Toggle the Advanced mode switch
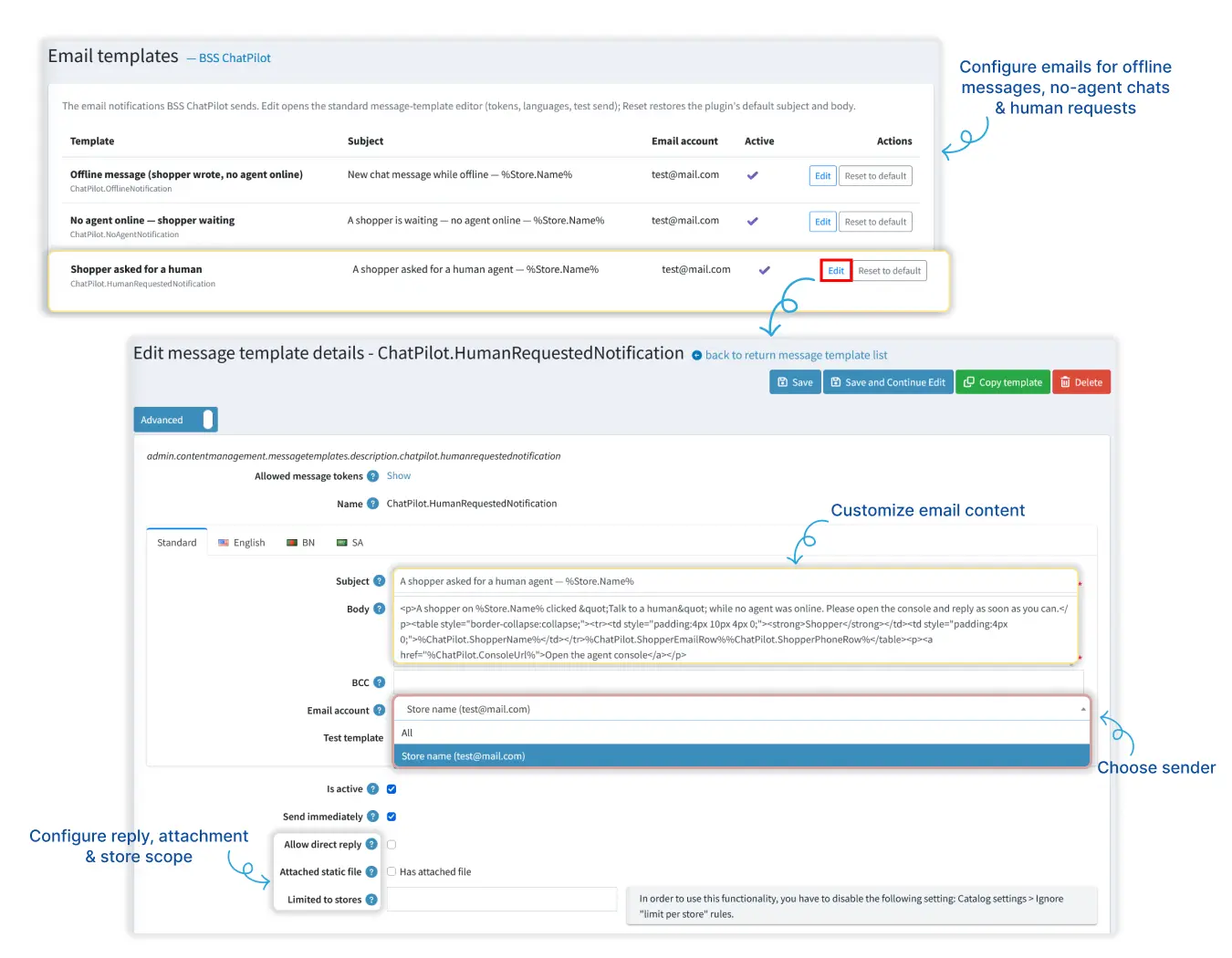The height and width of the screenshot is (958, 1232). tap(175, 420)
